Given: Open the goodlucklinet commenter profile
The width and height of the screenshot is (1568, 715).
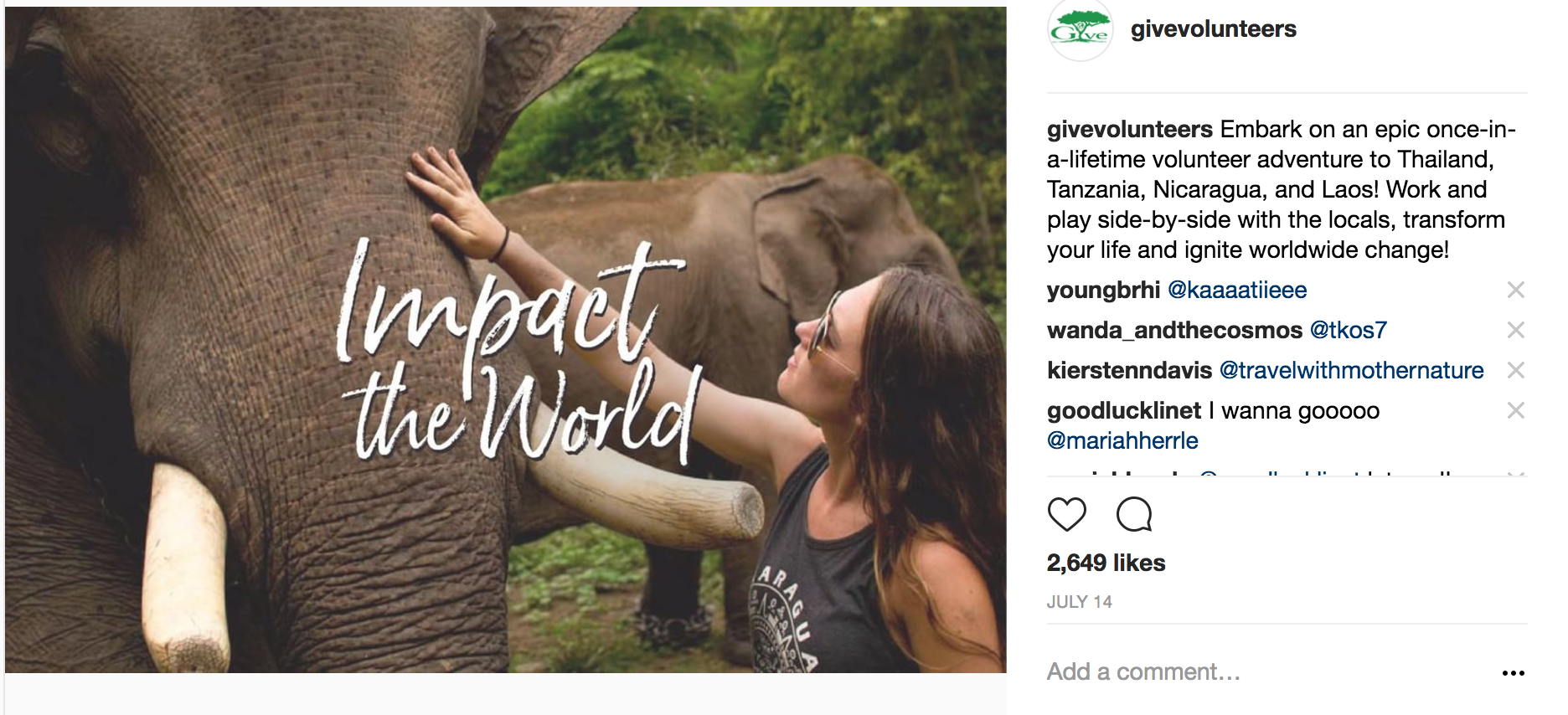Looking at the screenshot, I should click(1123, 411).
